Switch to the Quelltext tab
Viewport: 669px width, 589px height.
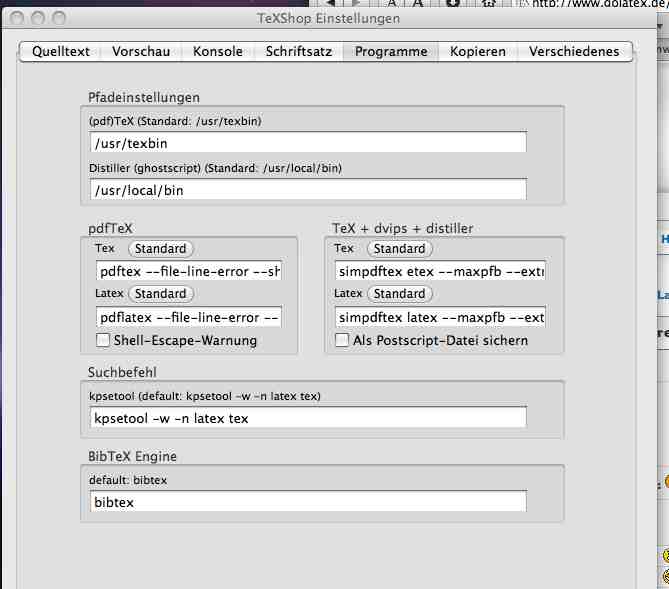61,52
